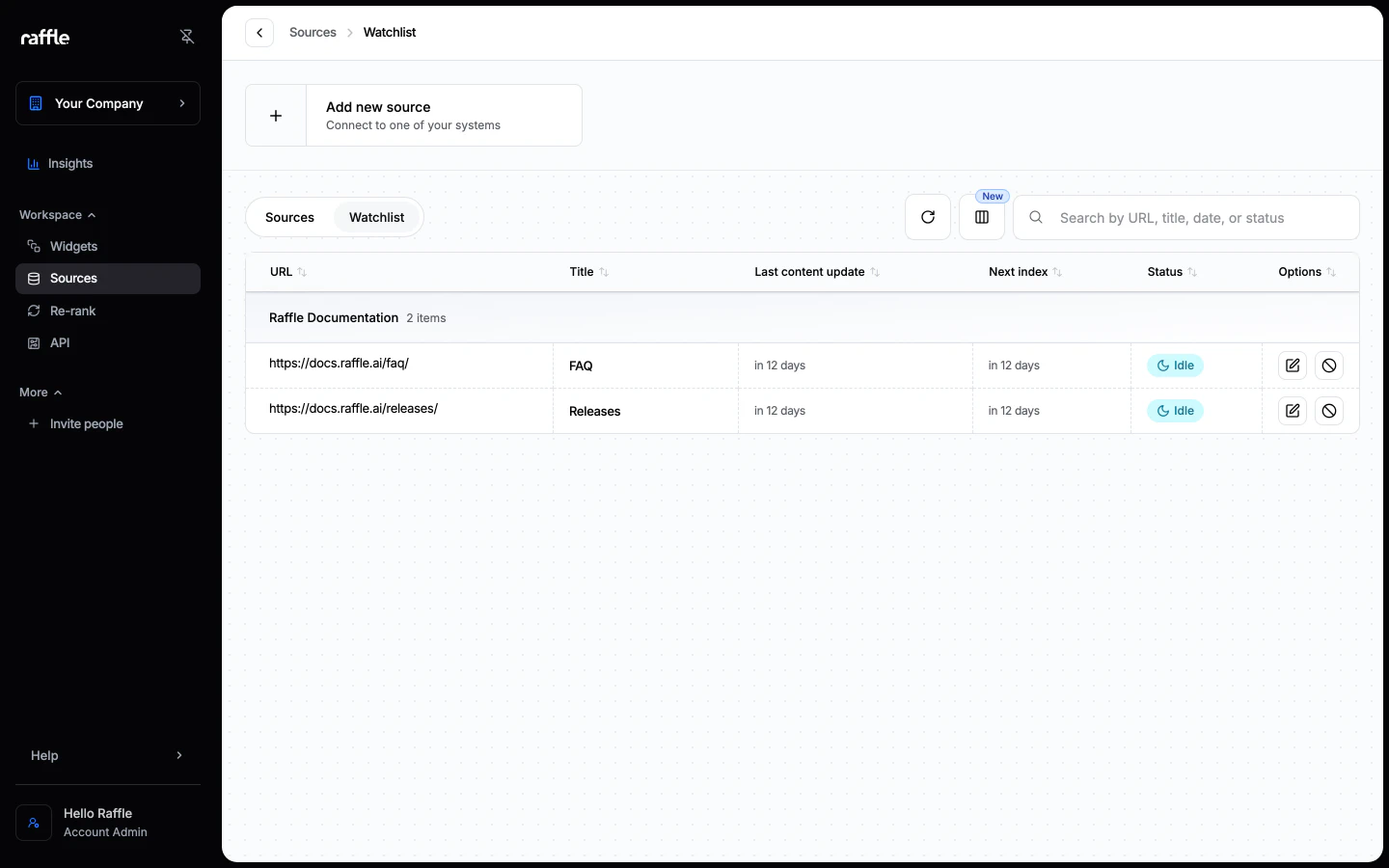Click the Idle status in FAQ row
The width and height of the screenshot is (1389, 868).
pos(1176,366)
